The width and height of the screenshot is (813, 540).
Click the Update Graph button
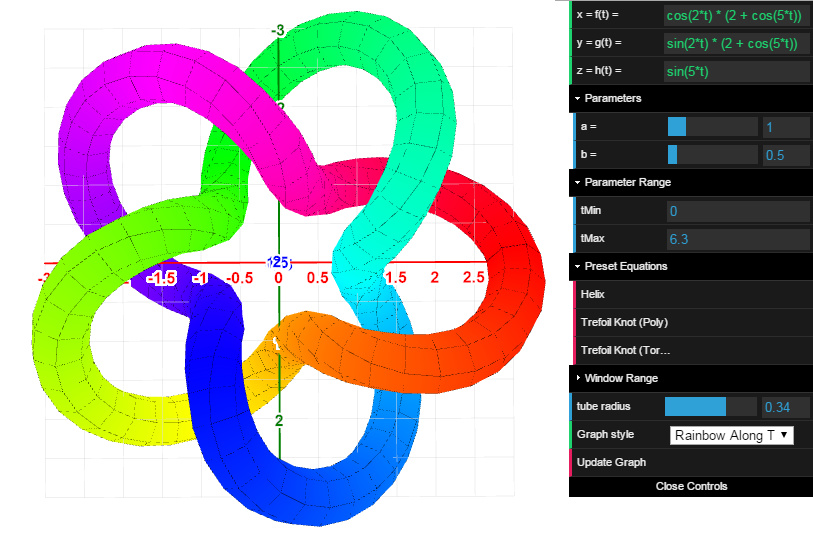[611, 463]
